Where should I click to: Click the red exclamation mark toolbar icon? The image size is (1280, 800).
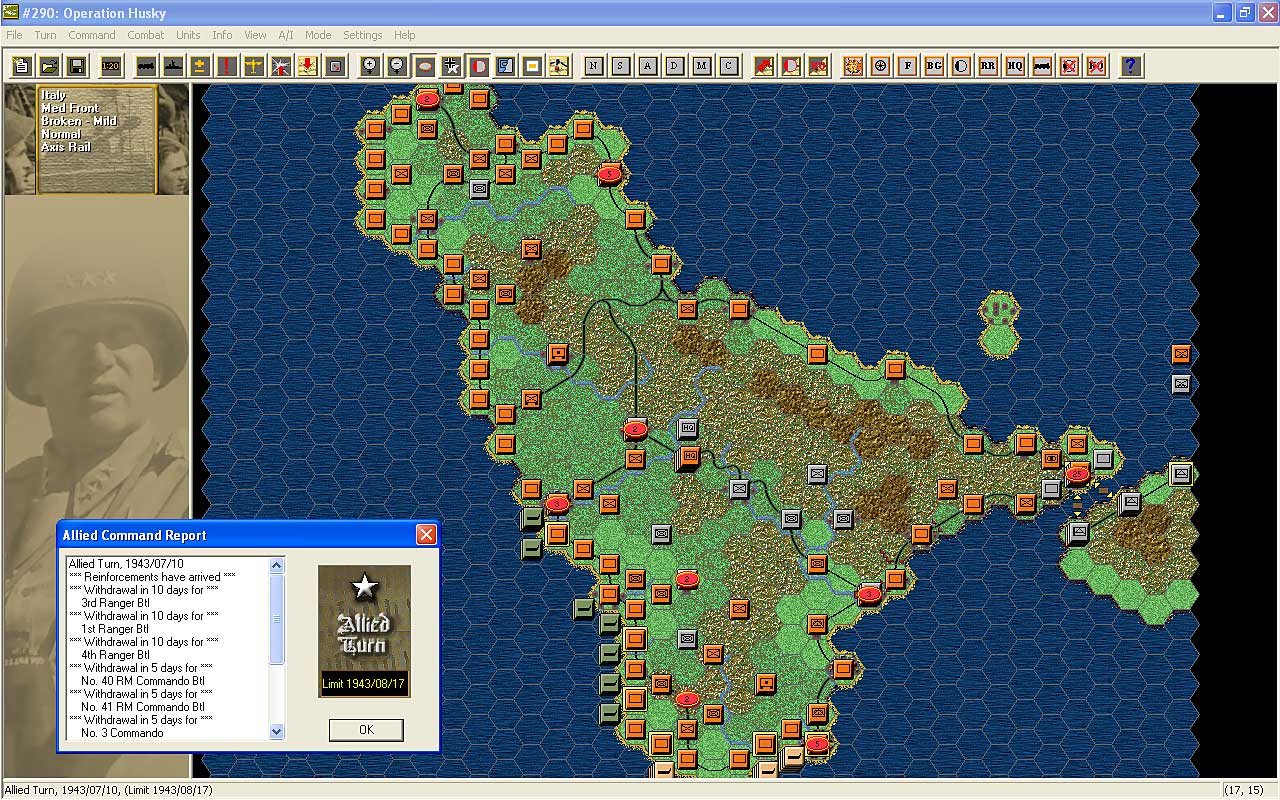click(x=227, y=66)
